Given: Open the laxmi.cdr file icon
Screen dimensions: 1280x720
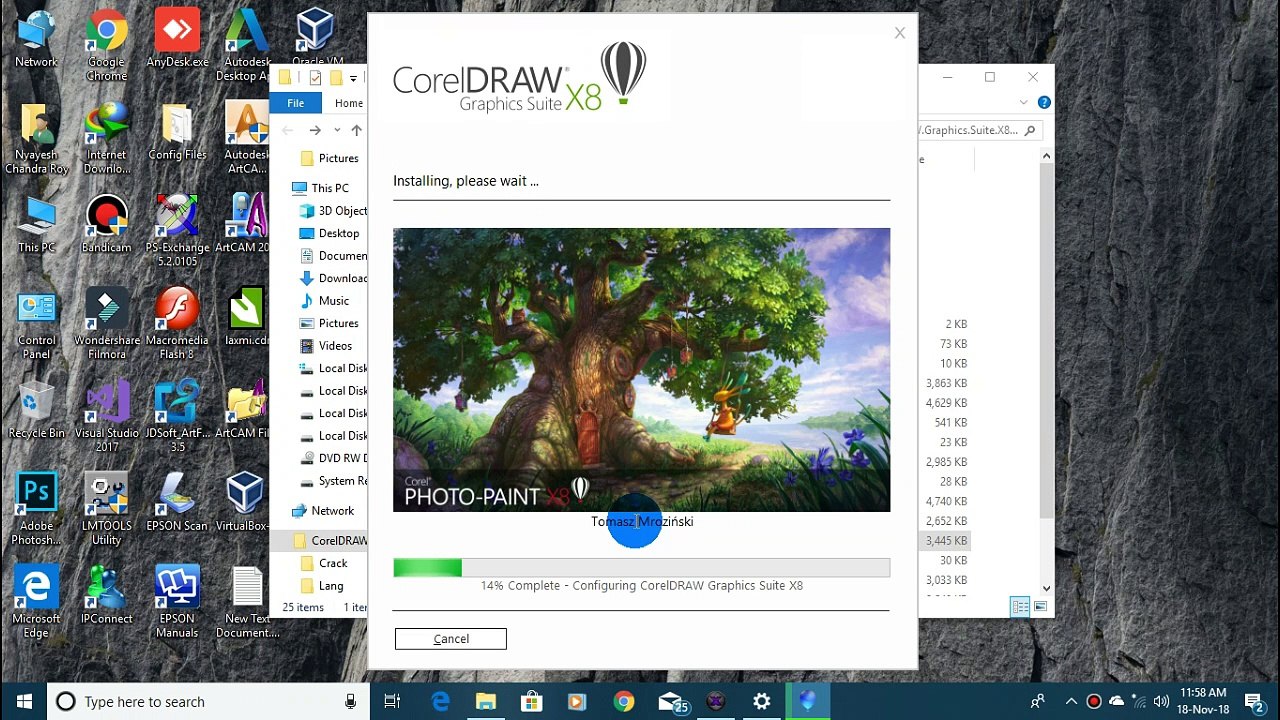Looking at the screenshot, I should point(245,317).
